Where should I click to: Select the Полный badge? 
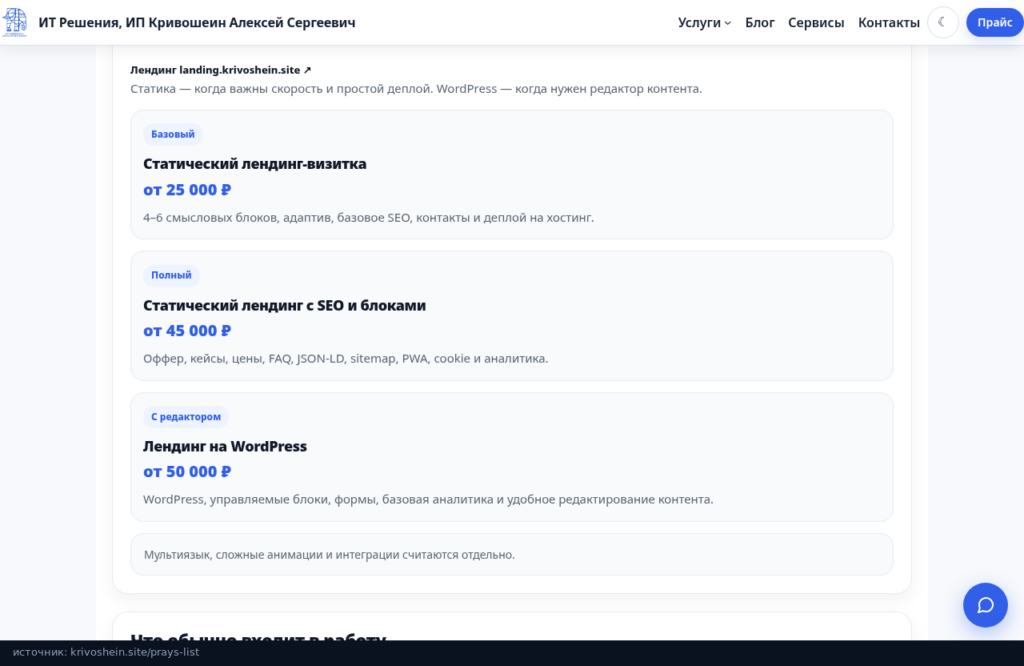click(171, 275)
